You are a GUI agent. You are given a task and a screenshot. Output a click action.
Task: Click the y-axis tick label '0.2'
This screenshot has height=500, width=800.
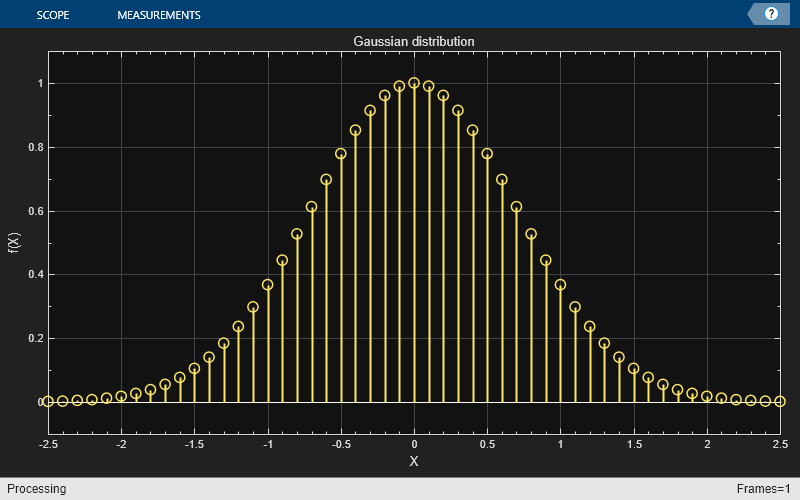[x=36, y=338]
